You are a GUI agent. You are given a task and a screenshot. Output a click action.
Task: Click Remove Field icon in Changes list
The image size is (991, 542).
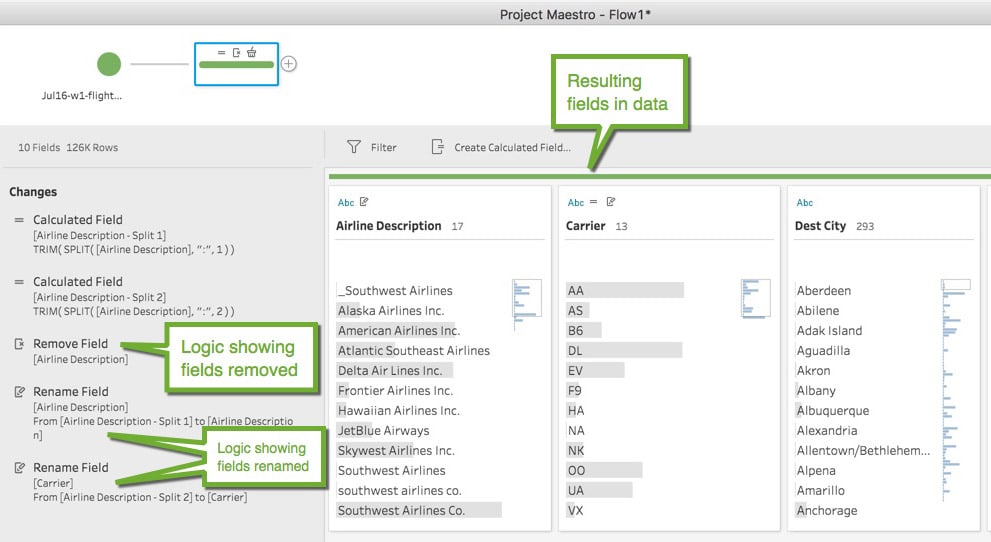(20, 344)
